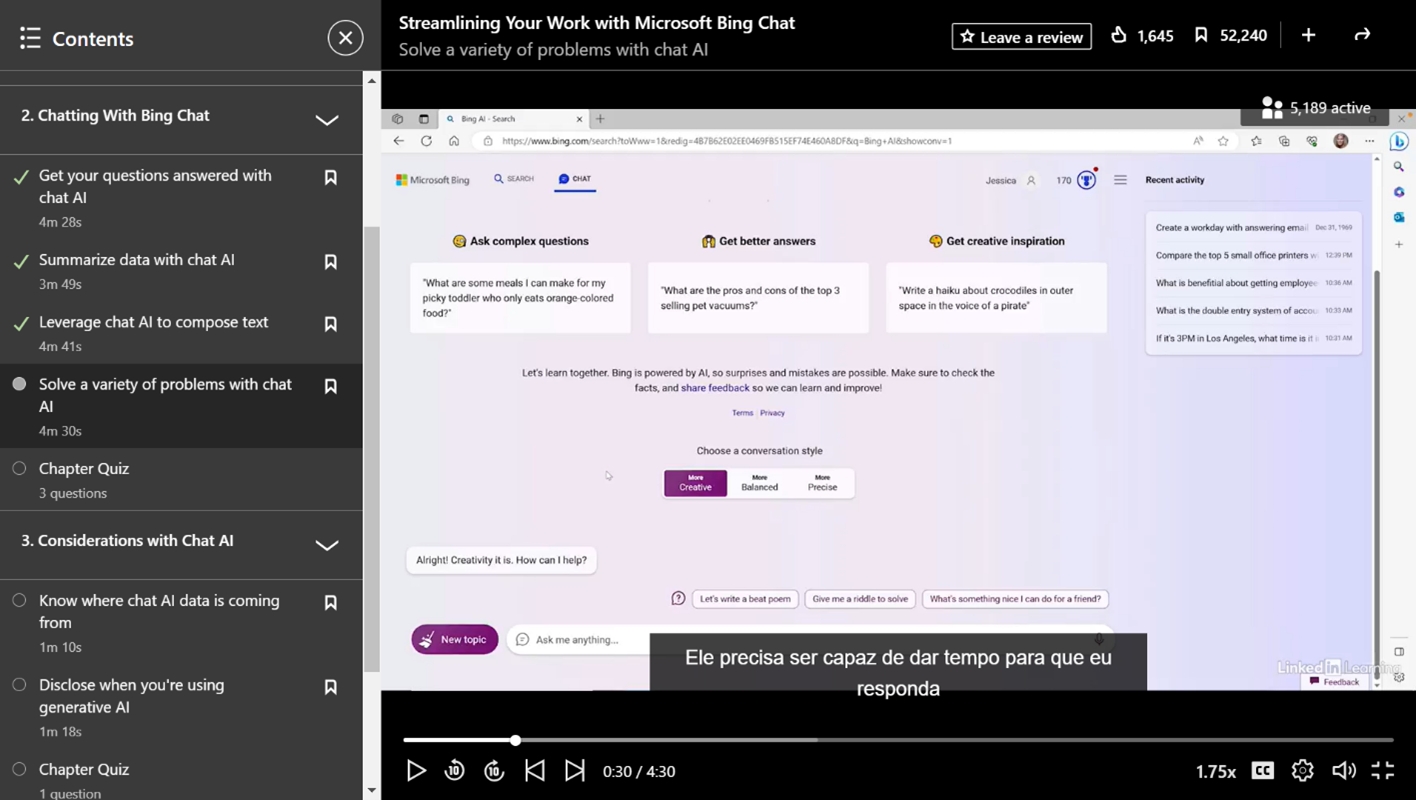Collapse 'Considerations with Chat AI' section
The image size is (1416, 800).
[327, 545]
